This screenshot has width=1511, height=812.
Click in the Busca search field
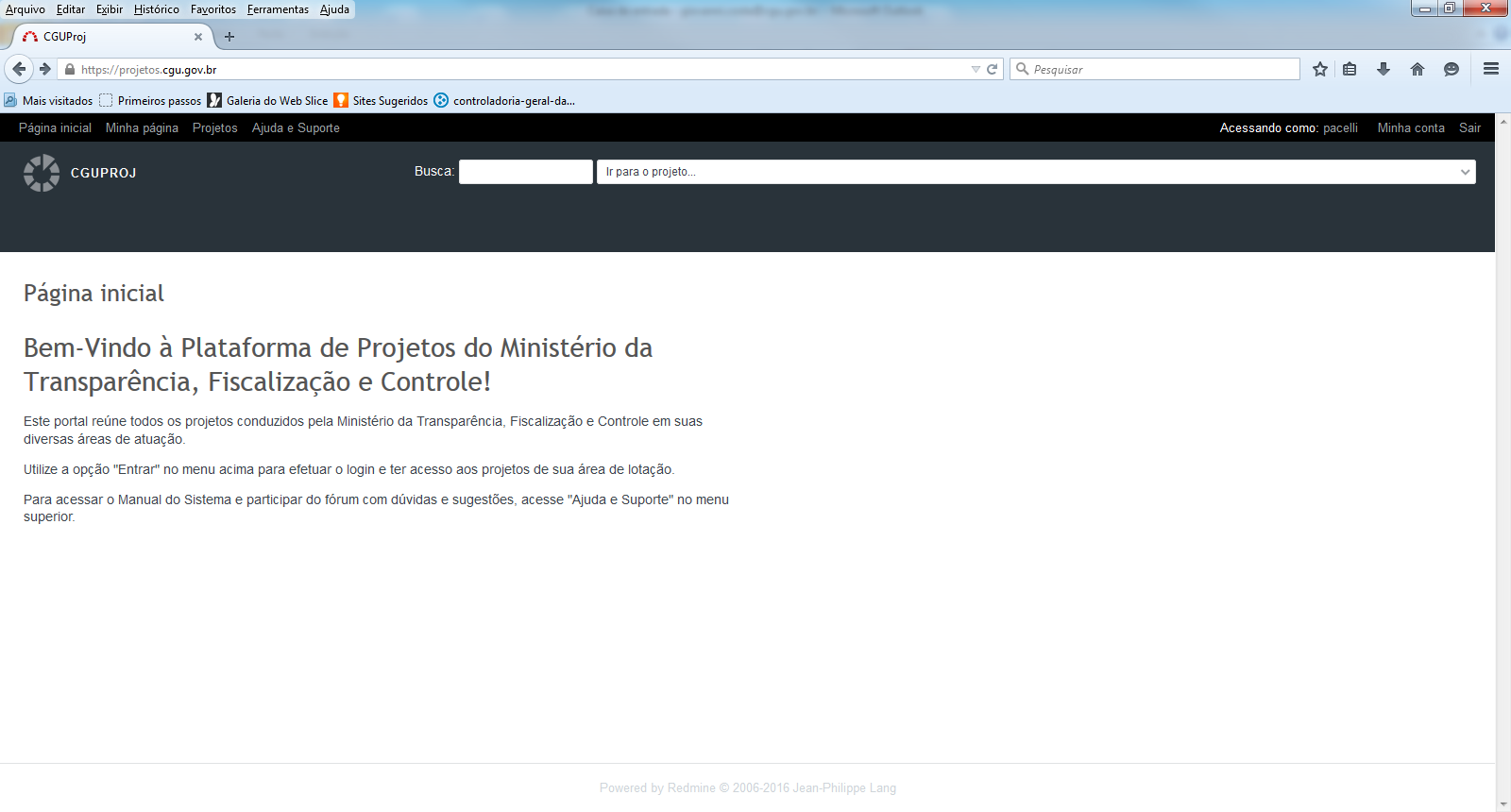525,172
